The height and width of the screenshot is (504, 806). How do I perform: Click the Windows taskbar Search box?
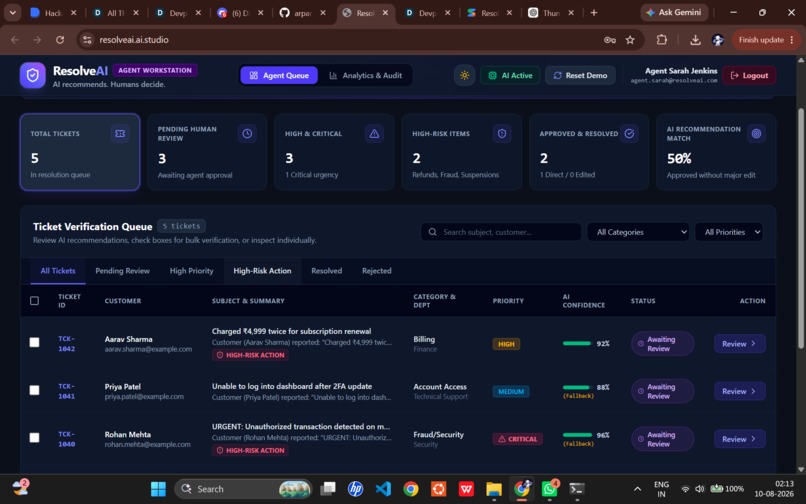[x=243, y=489]
